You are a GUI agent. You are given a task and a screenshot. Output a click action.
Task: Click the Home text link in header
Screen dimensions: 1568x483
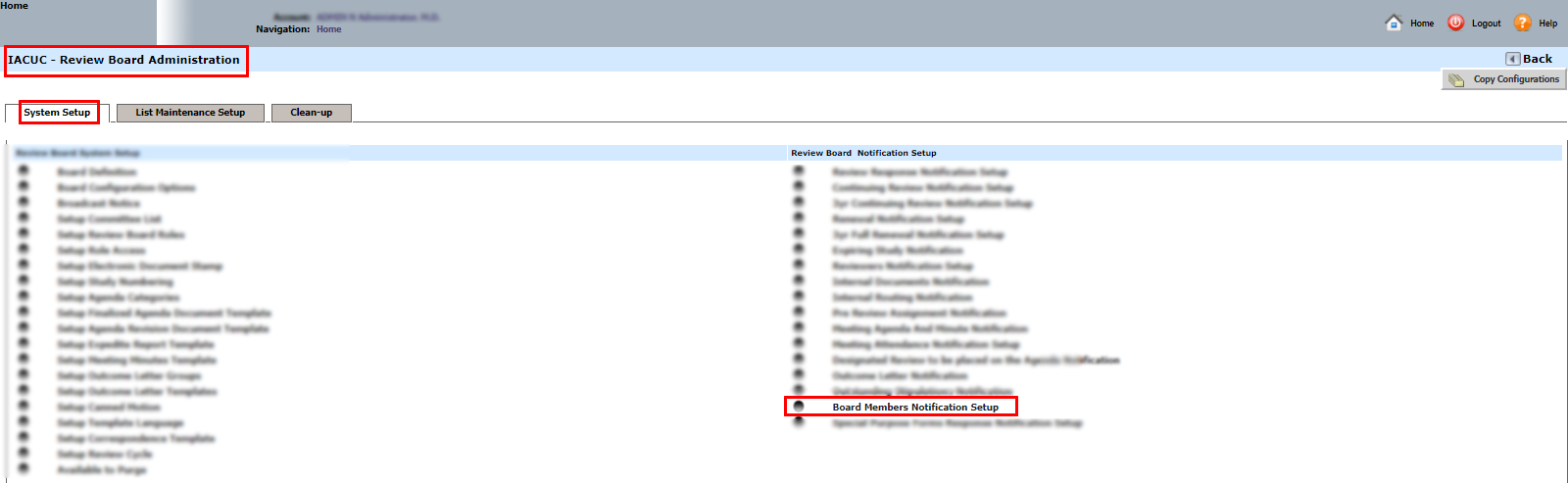(x=1422, y=24)
